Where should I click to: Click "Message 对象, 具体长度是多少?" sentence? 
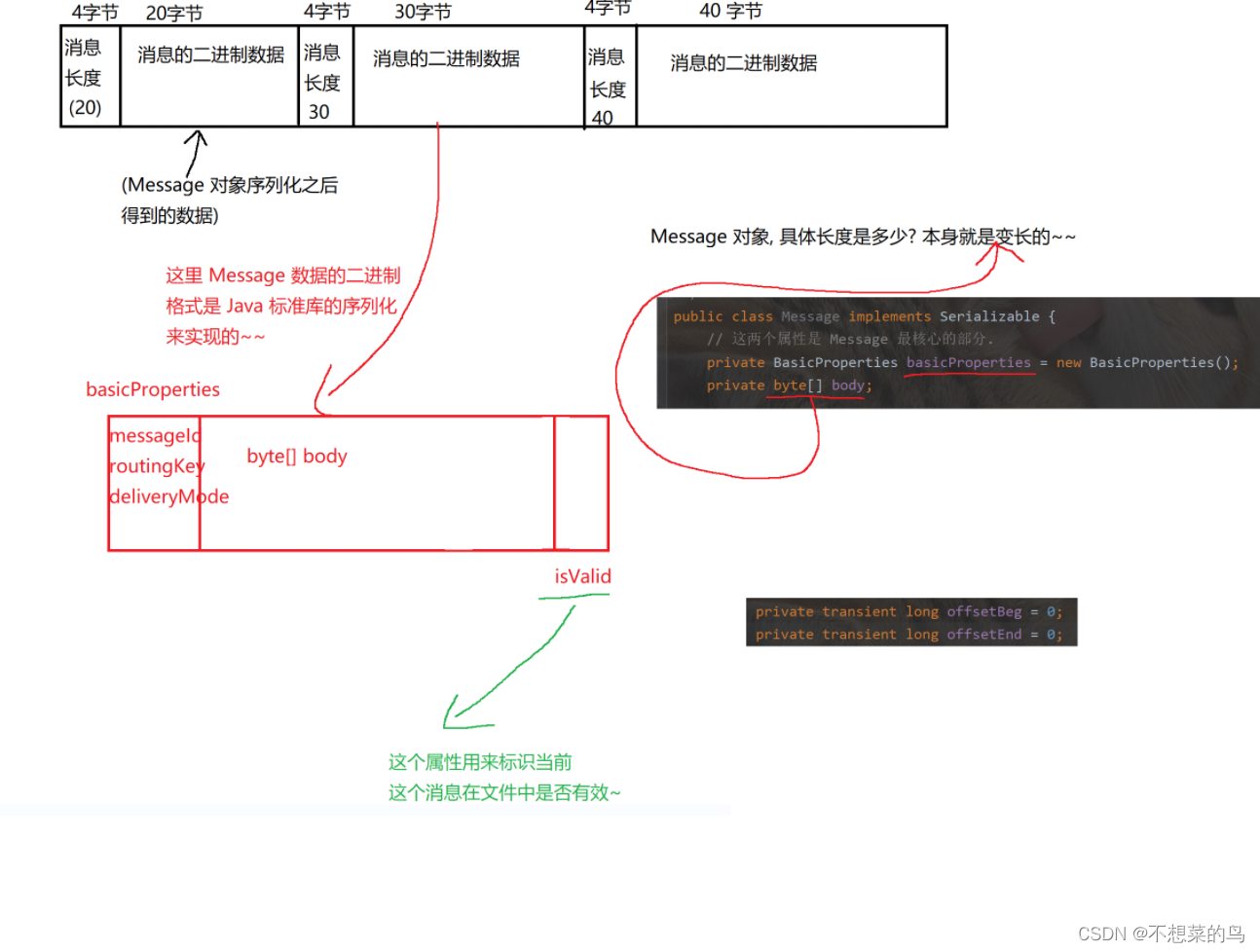783,237
